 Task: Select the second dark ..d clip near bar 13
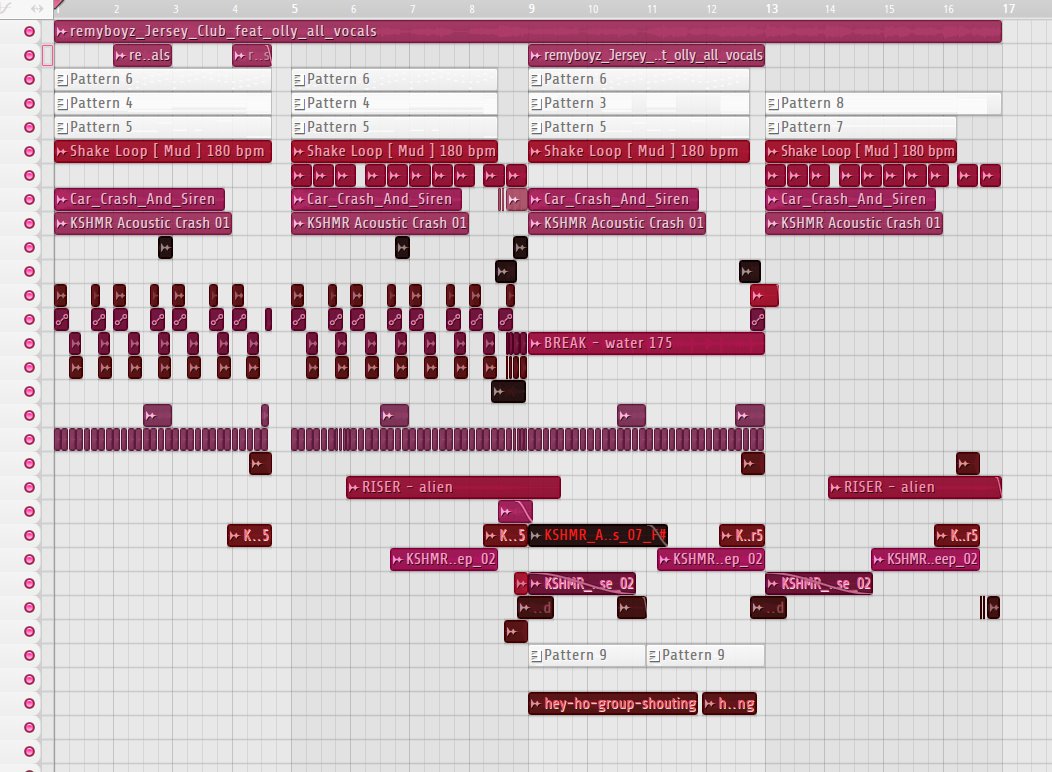click(768, 608)
